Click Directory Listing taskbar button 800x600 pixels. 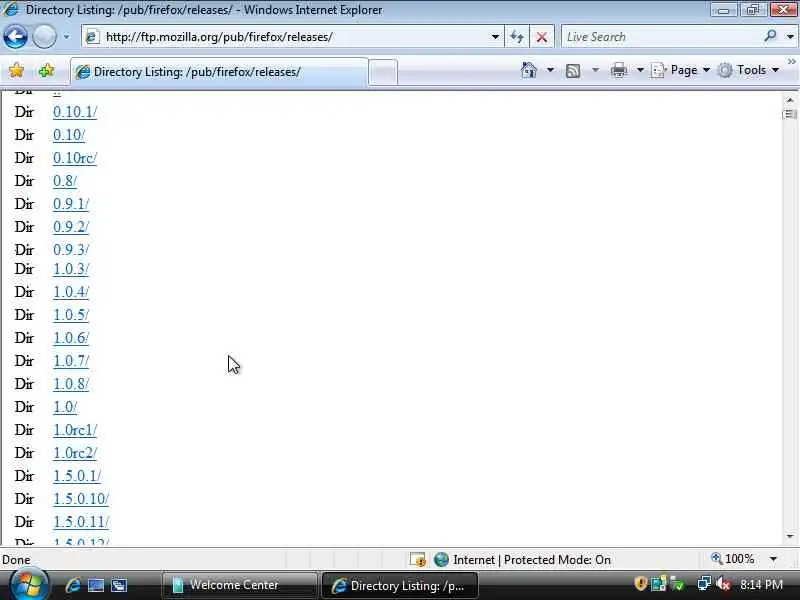[x=401, y=585]
